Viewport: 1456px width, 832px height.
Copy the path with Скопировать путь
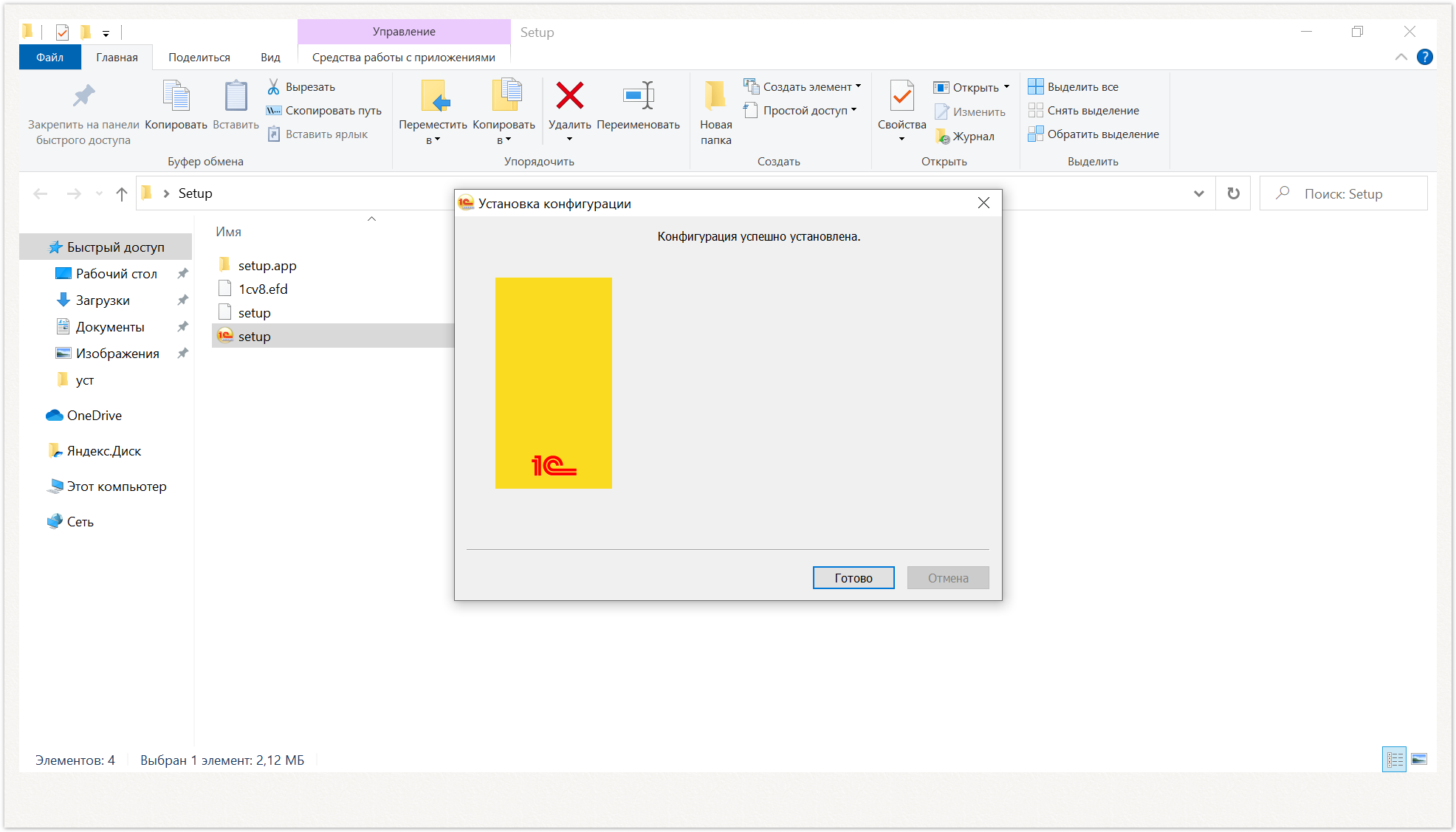[324, 111]
